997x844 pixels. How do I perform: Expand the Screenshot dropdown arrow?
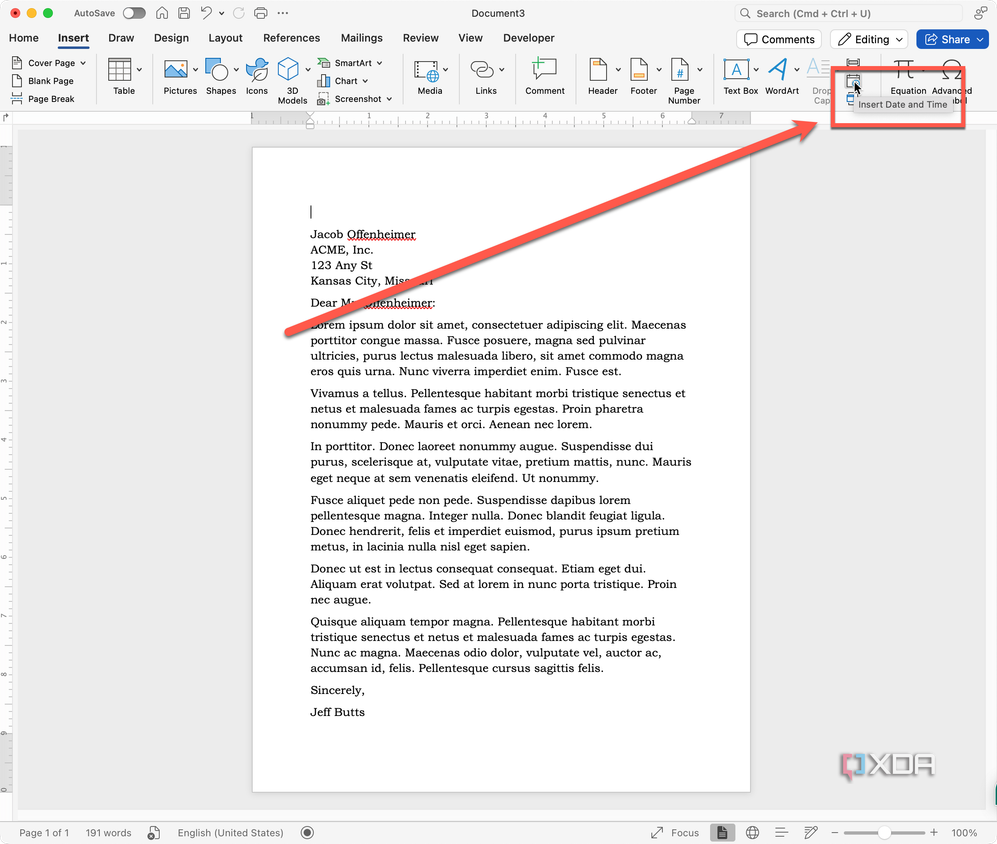point(389,99)
